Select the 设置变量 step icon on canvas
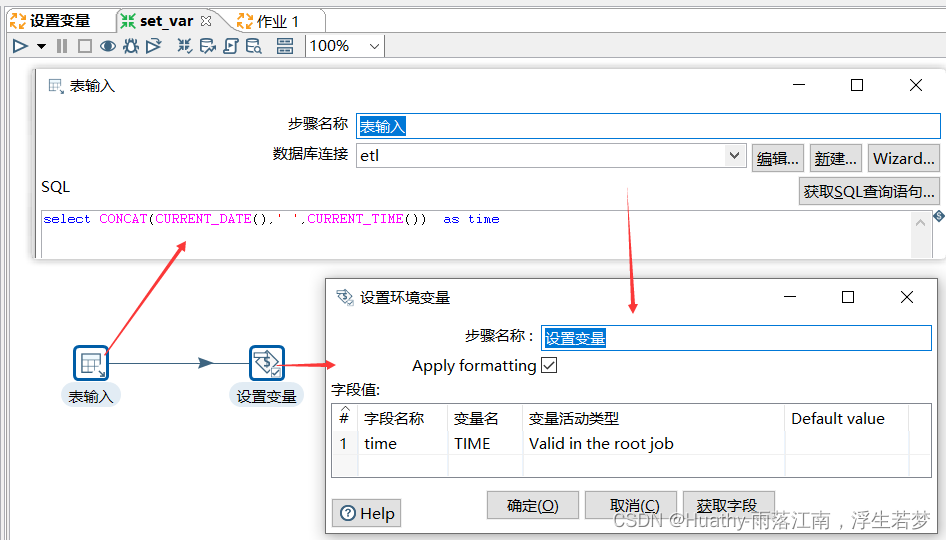The height and width of the screenshot is (540, 946). coord(267,363)
